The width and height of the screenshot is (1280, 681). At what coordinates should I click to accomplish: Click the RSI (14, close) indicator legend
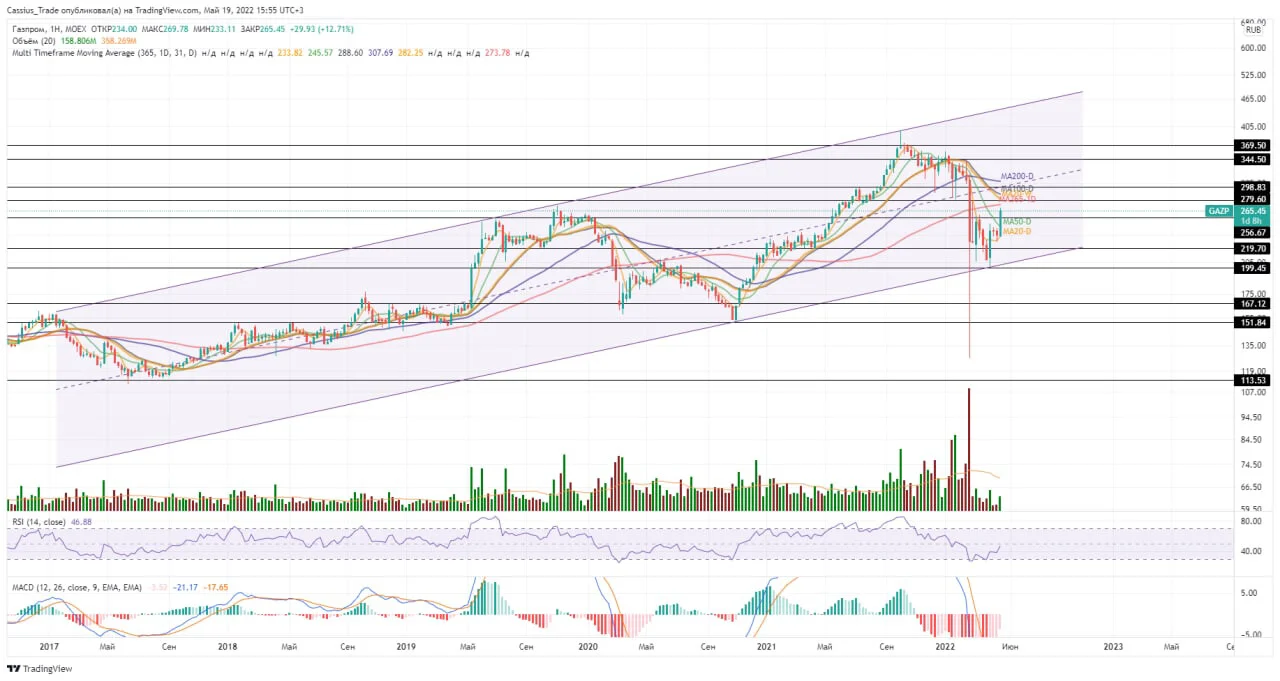pos(40,522)
